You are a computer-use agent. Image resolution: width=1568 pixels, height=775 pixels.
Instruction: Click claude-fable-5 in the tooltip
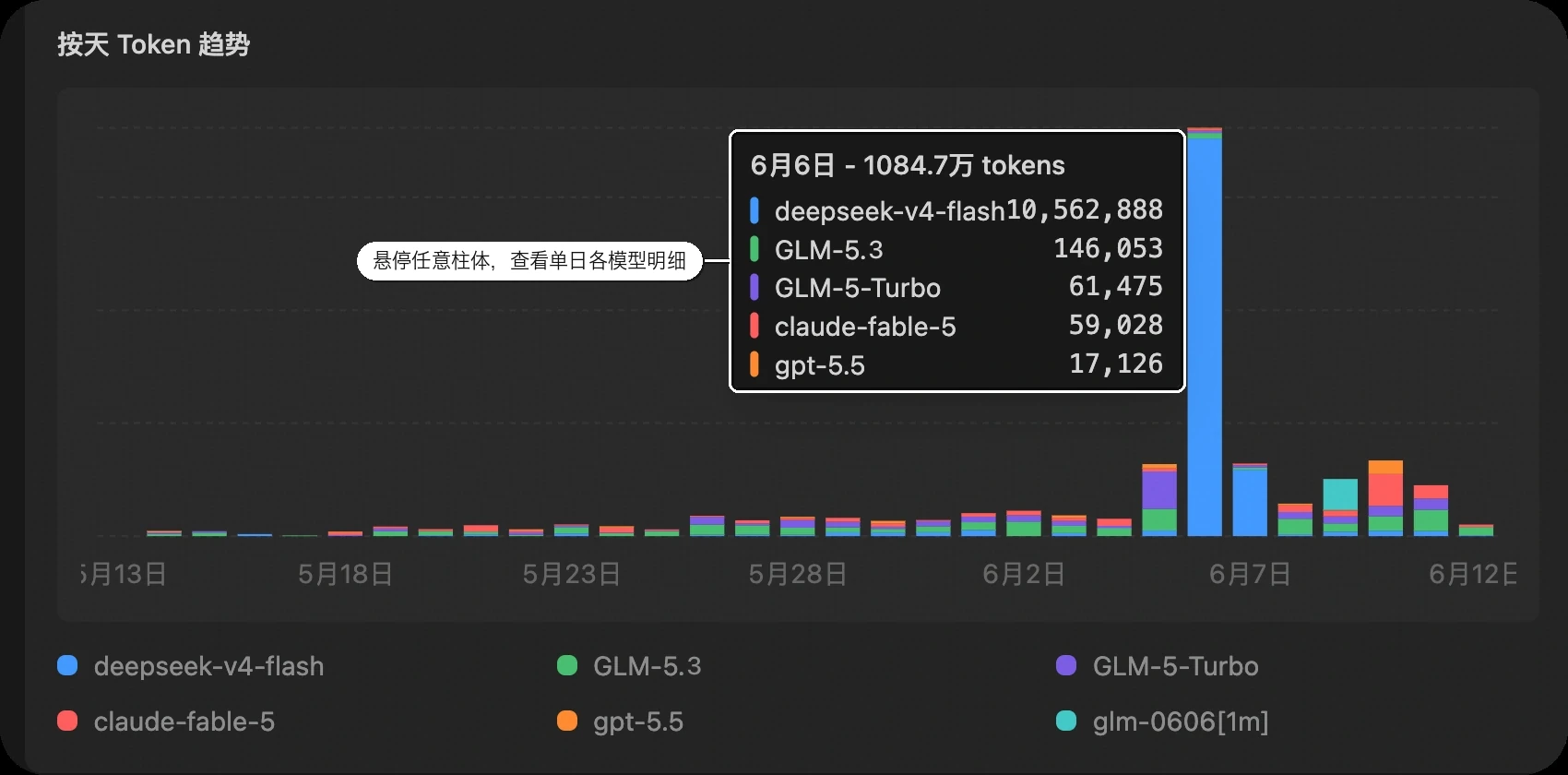[865, 327]
